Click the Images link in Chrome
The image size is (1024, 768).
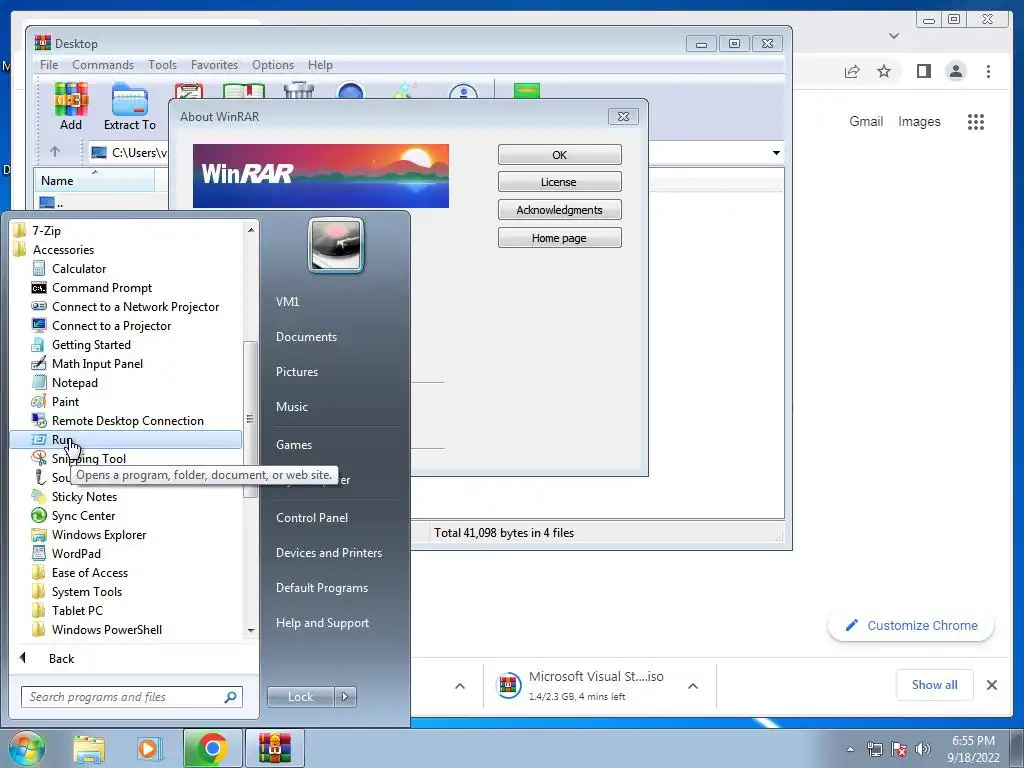[919, 121]
